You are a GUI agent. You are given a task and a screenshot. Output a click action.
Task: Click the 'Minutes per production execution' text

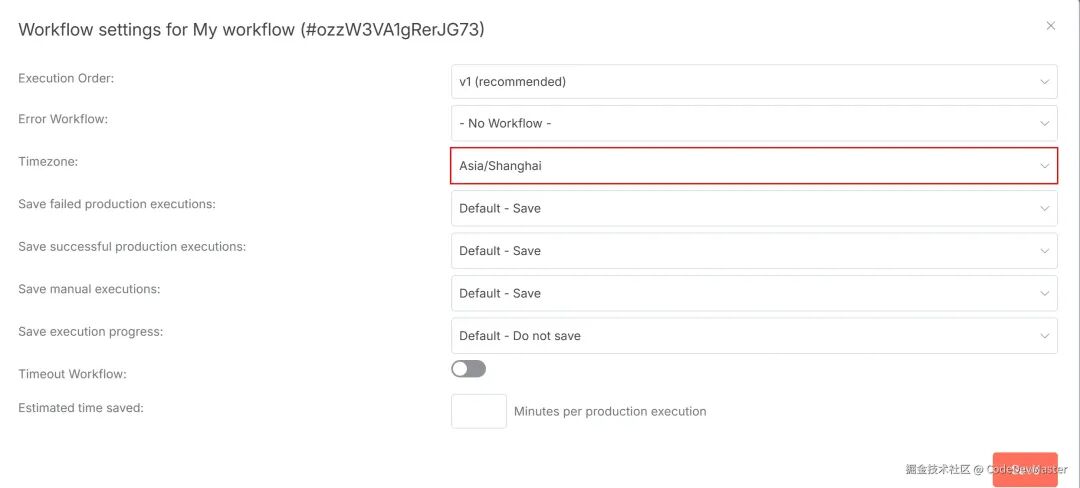pyautogui.click(x=610, y=412)
